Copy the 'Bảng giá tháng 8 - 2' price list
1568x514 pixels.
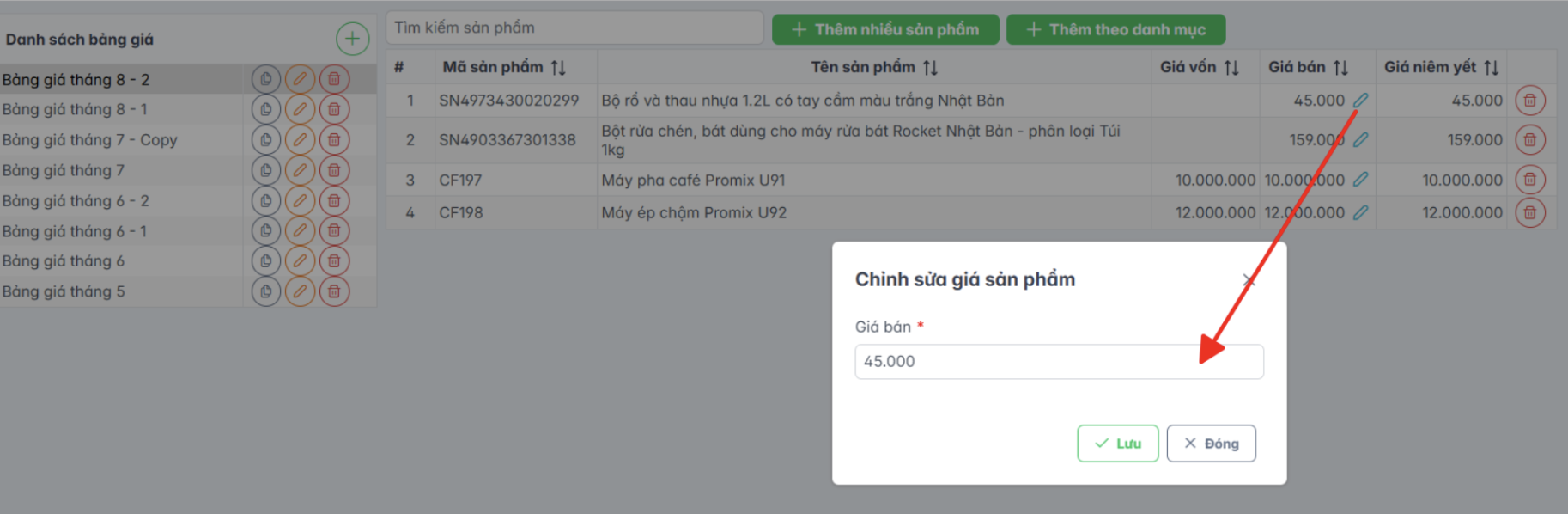point(266,79)
